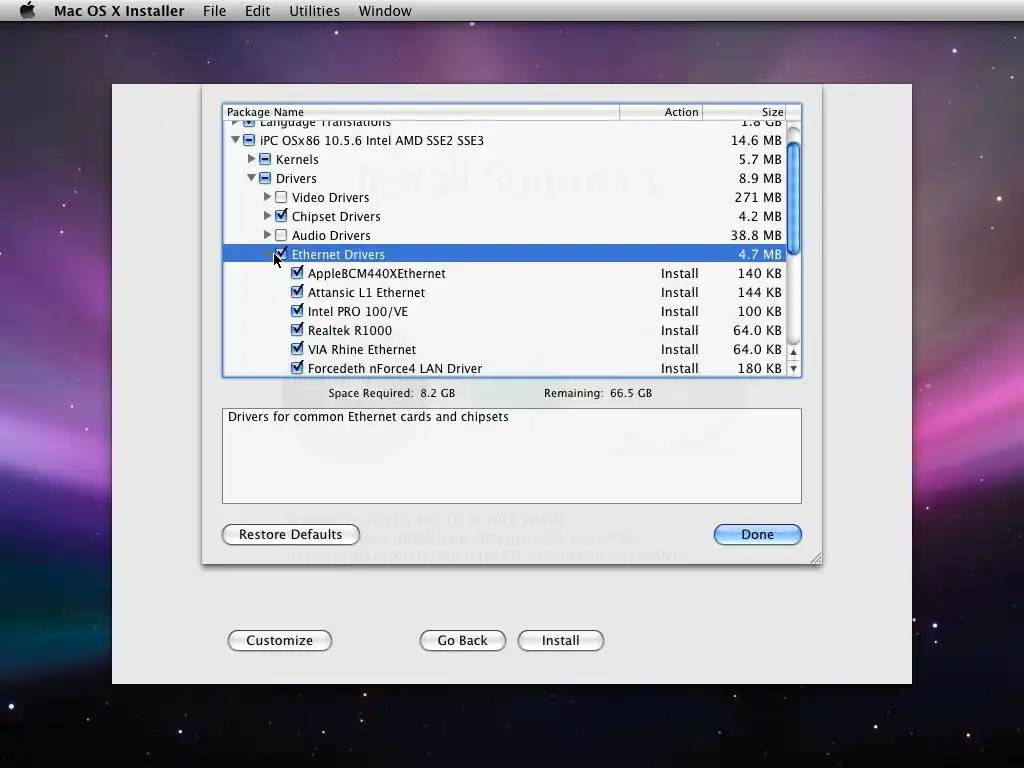
Task: Click the Remaining 66.5 GB text
Action: tap(598, 393)
